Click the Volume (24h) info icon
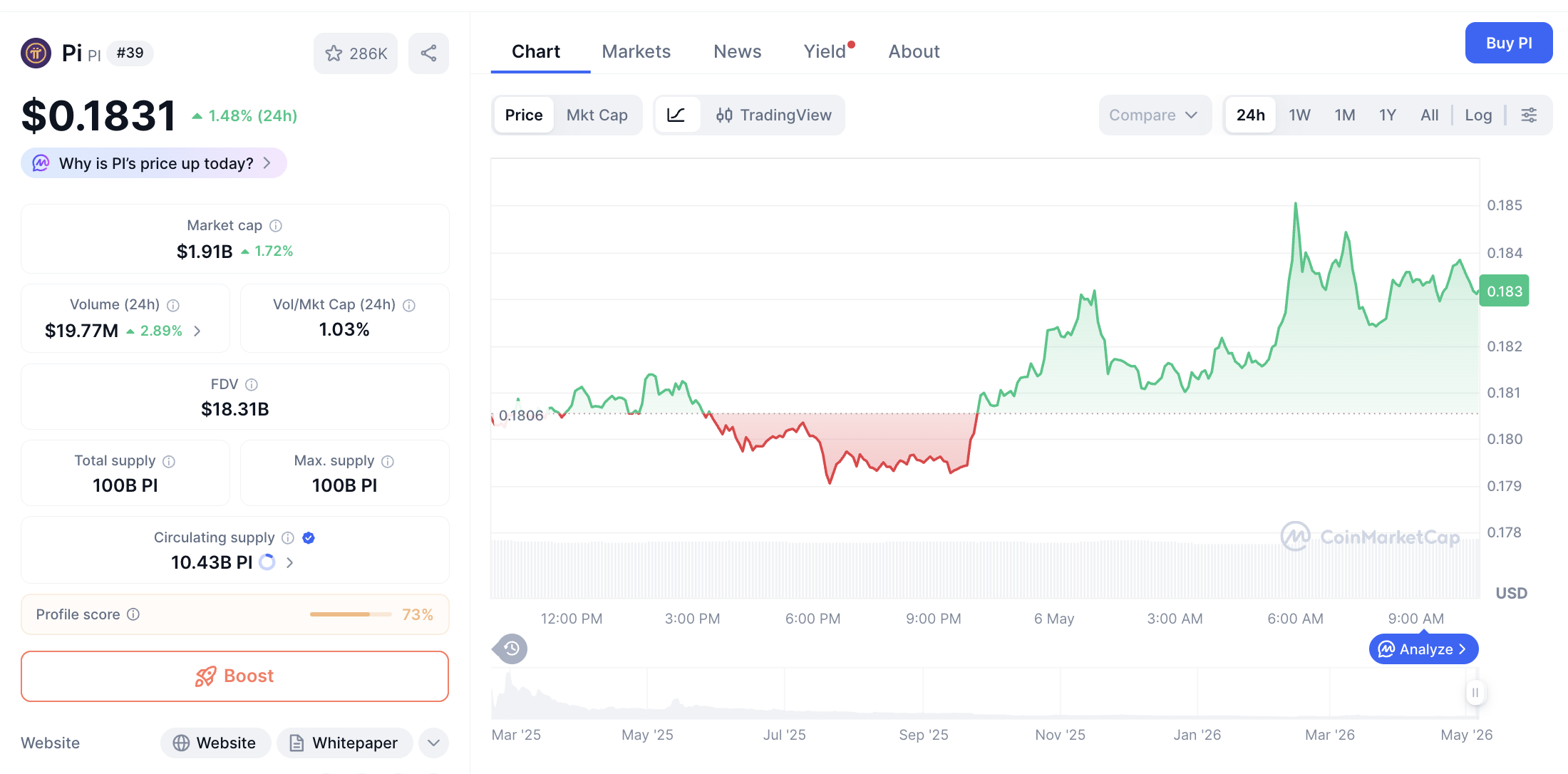This screenshot has width=1568, height=774. click(173, 305)
